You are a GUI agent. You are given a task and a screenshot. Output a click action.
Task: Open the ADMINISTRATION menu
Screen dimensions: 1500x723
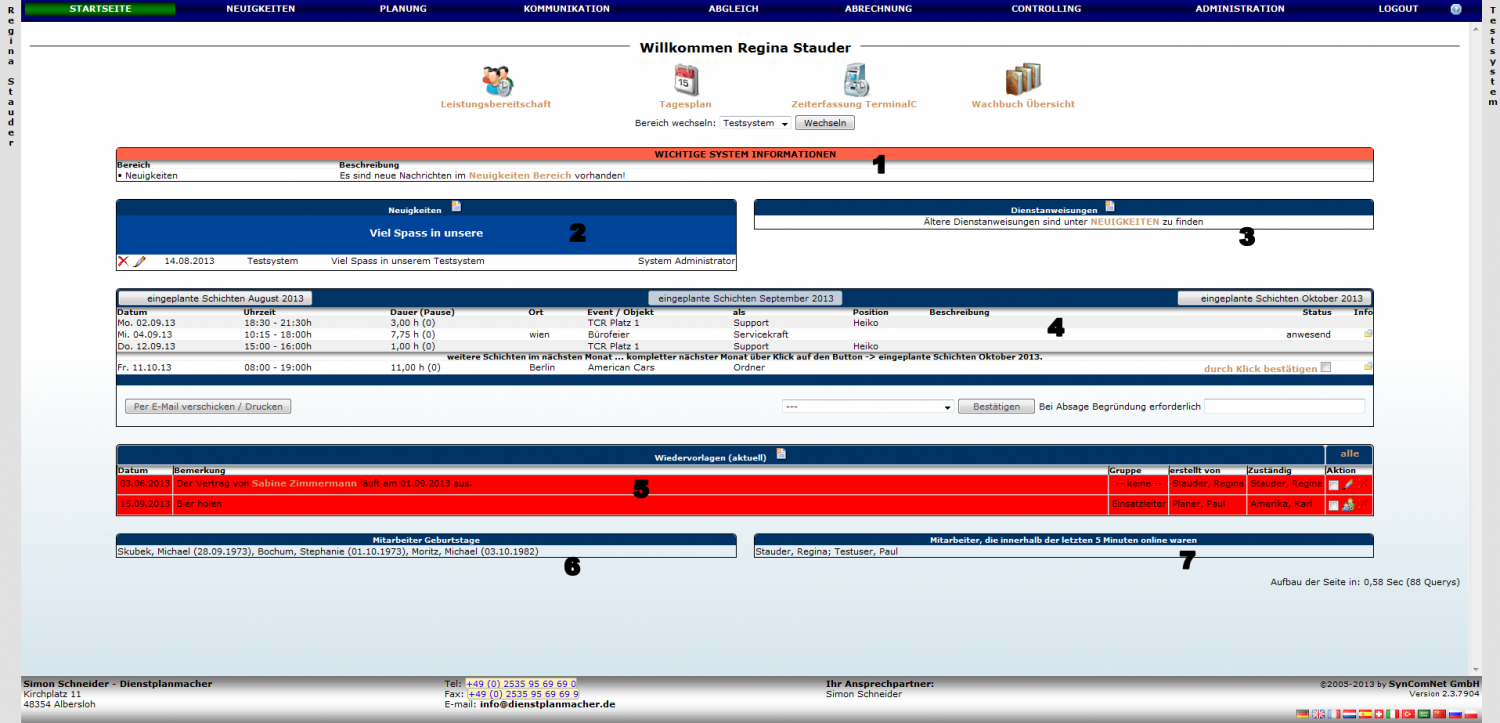coord(1240,9)
